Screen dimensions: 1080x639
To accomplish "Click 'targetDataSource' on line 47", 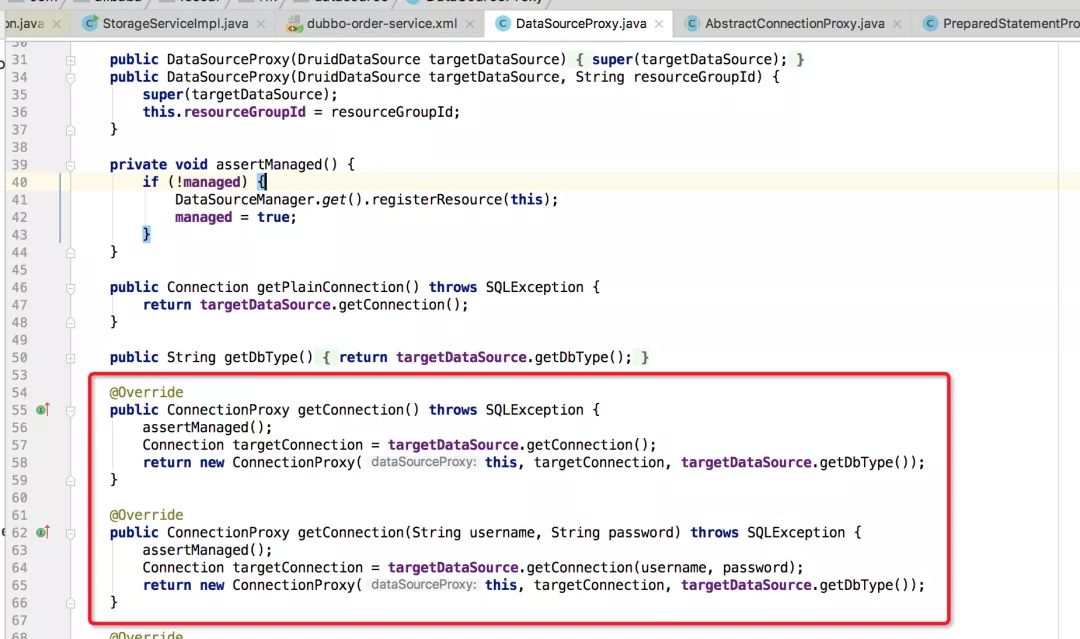I will (265, 304).
